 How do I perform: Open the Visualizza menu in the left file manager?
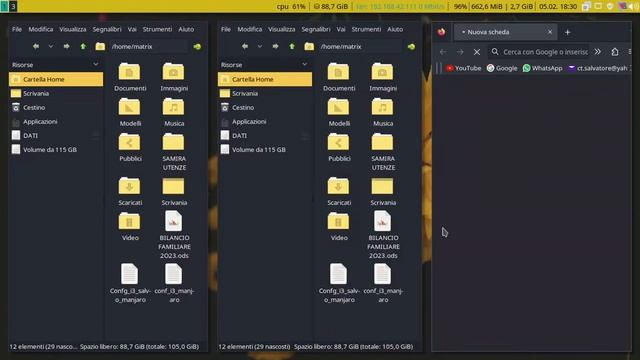[x=73, y=29]
